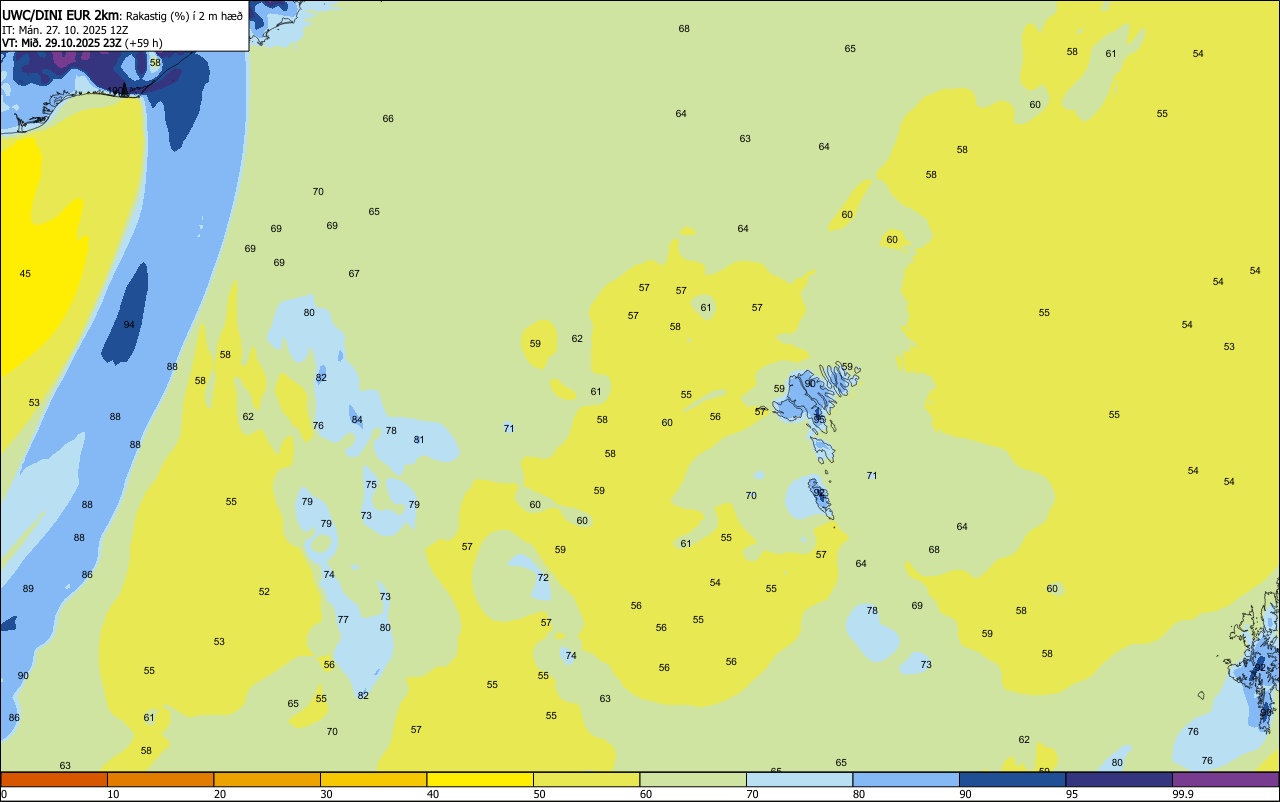The height and width of the screenshot is (802, 1280).
Task: Click the map value 75
Action: pyautogui.click(x=371, y=485)
